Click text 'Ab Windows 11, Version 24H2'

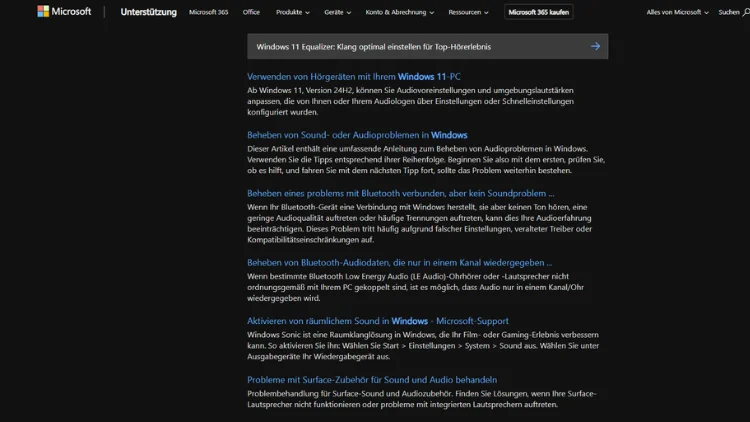(300, 90)
